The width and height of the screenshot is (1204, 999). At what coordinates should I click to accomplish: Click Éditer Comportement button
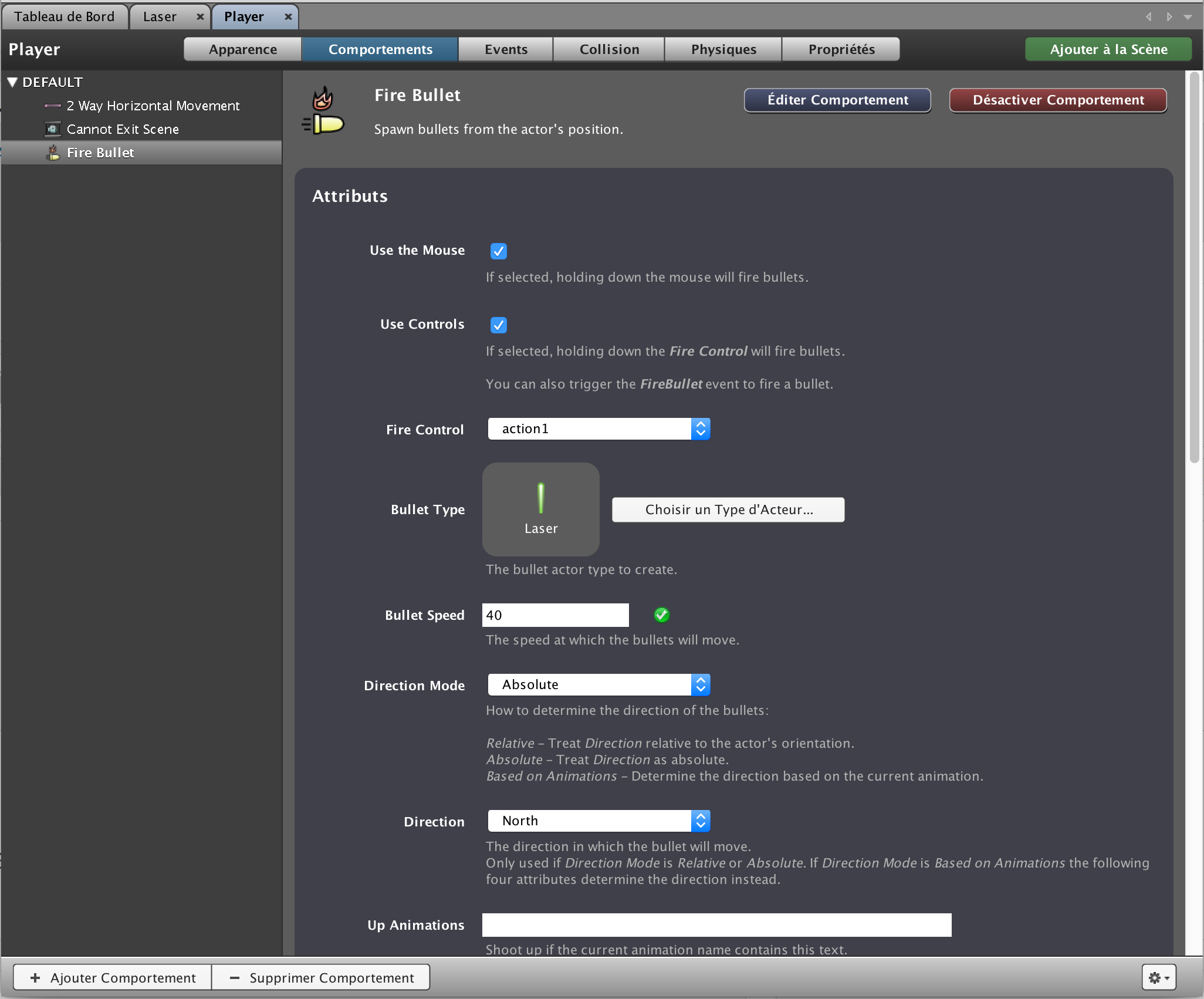click(x=838, y=99)
